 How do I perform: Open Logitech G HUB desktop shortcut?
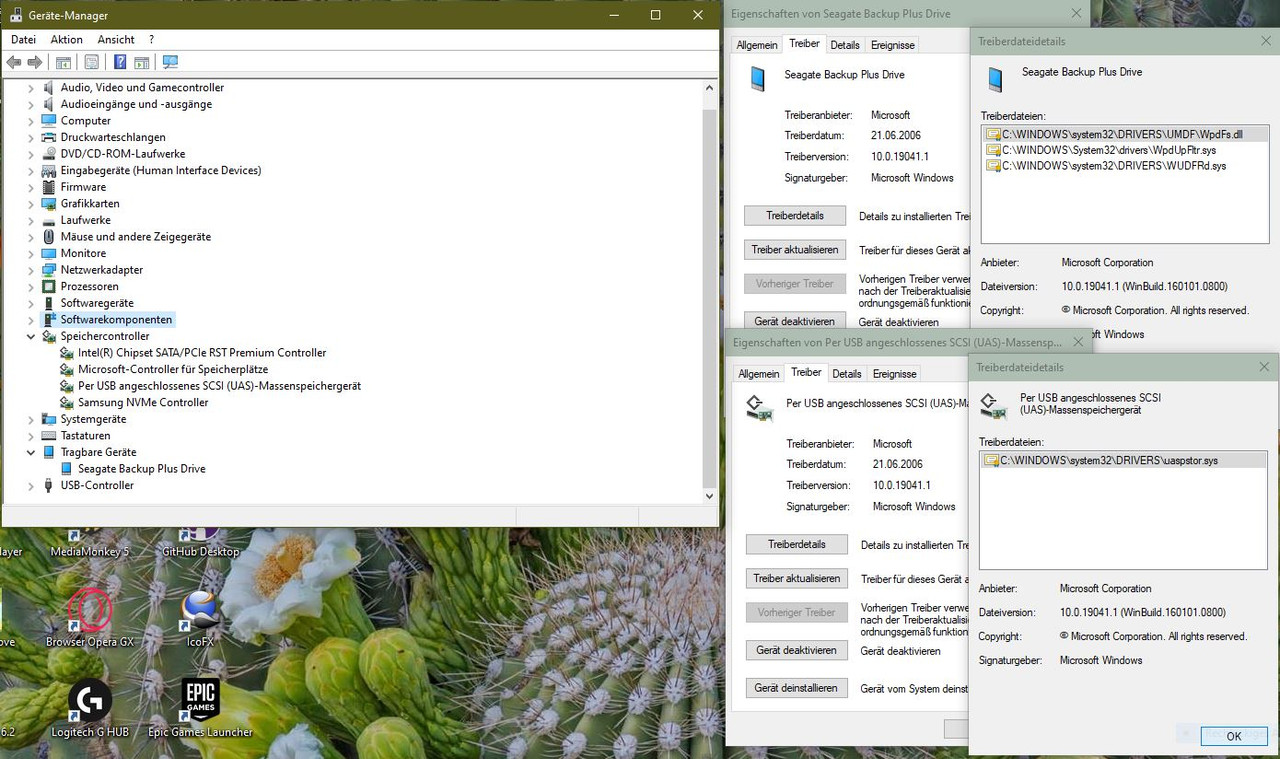click(x=90, y=709)
